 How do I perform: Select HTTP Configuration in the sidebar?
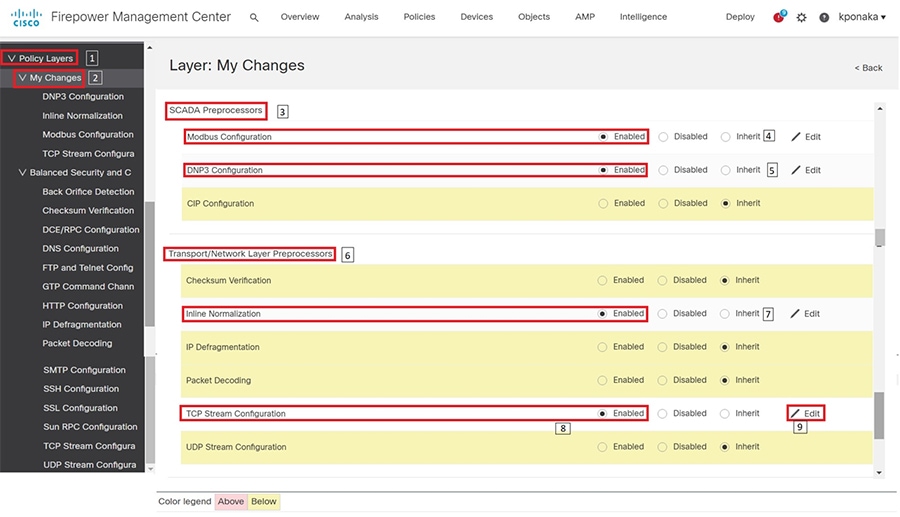coord(82,306)
